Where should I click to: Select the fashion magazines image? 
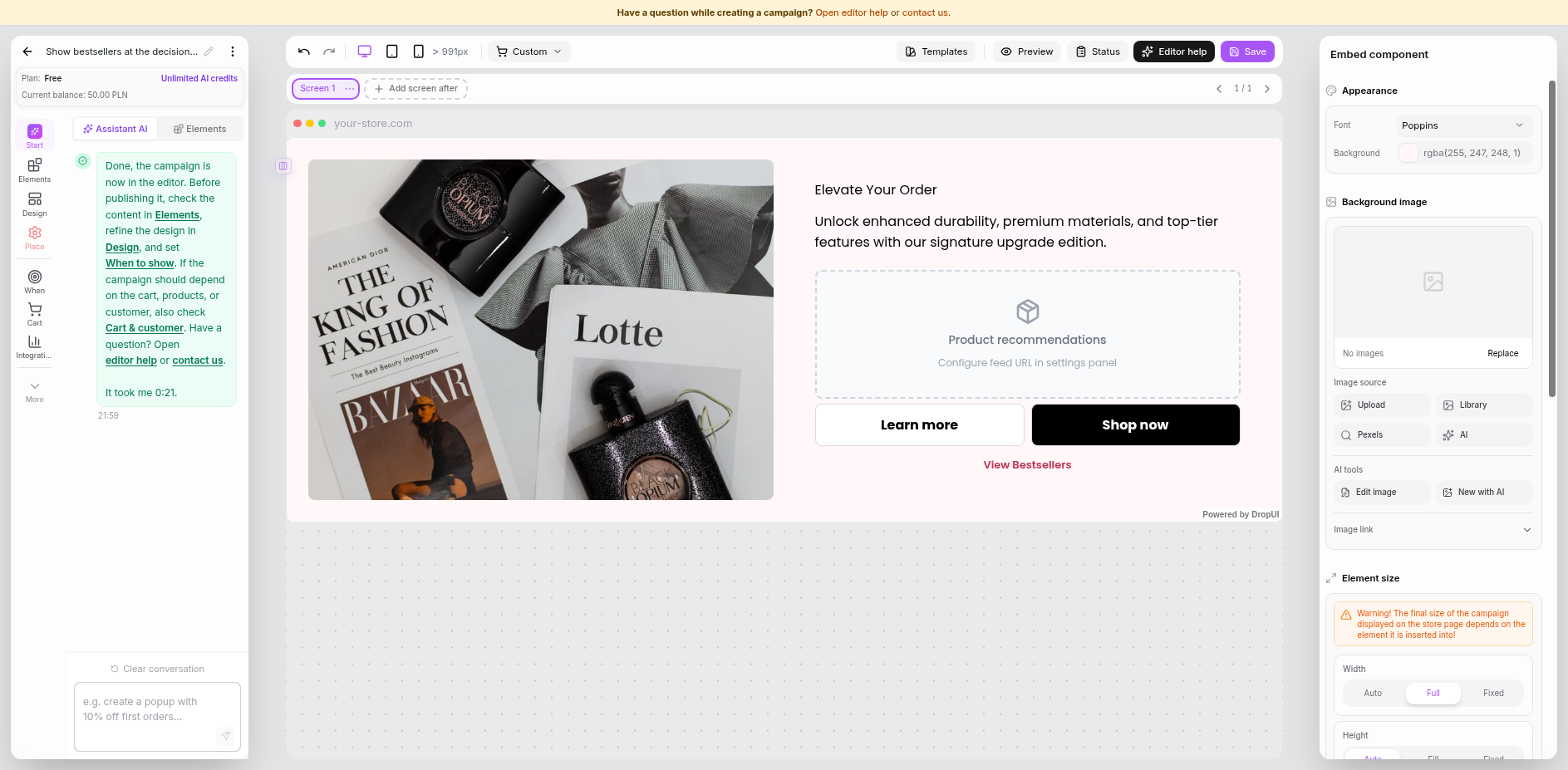tap(541, 330)
